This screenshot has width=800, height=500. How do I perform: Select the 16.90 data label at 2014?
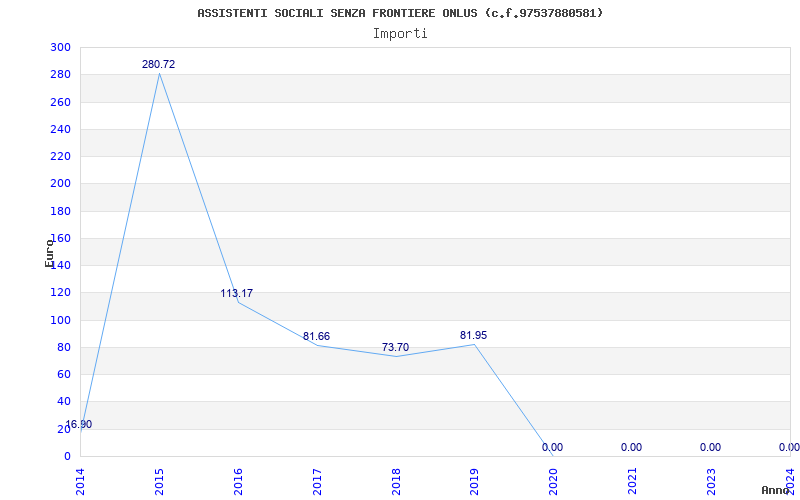tap(79, 424)
